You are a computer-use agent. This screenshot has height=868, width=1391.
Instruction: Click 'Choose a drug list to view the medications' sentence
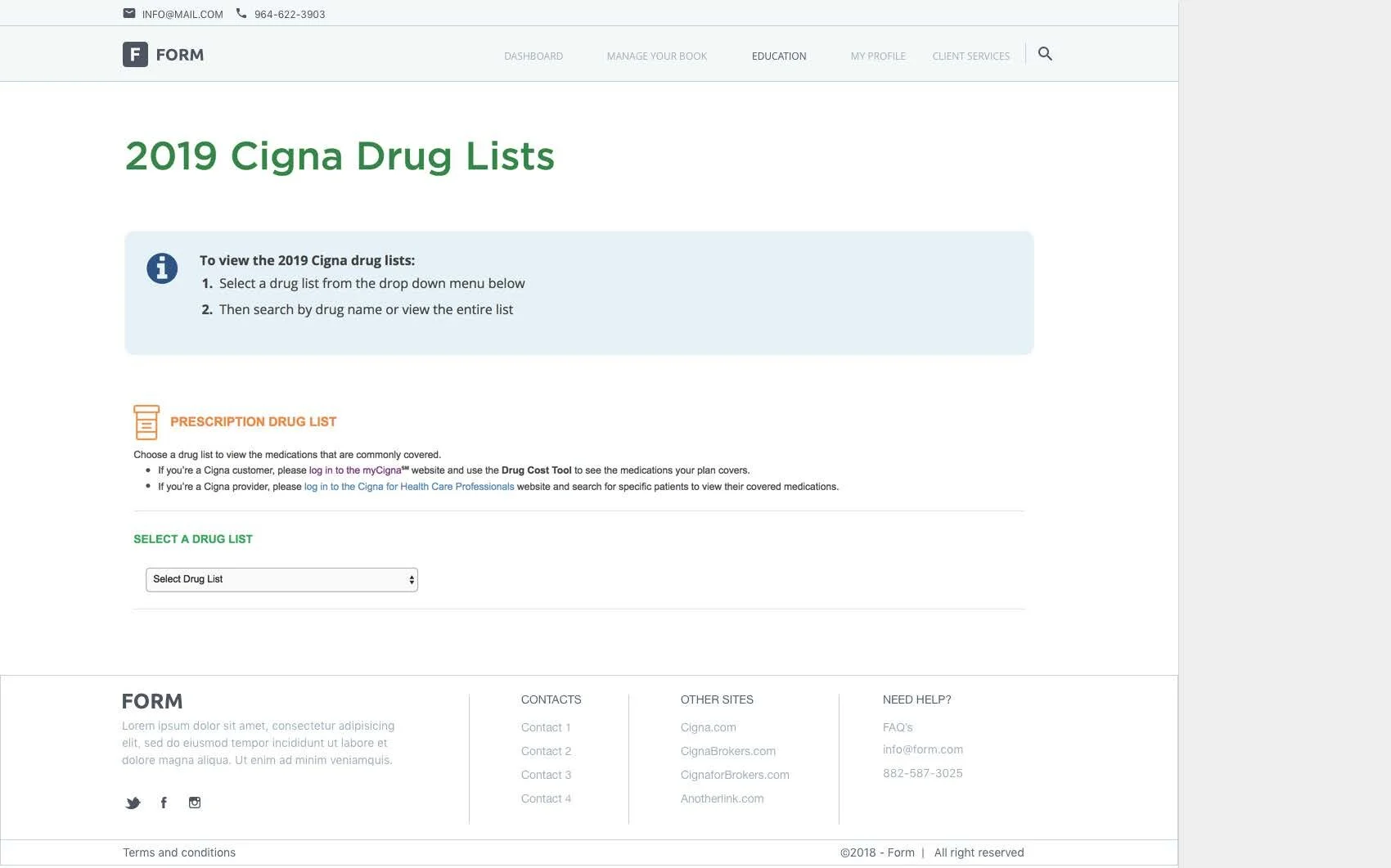click(x=287, y=455)
